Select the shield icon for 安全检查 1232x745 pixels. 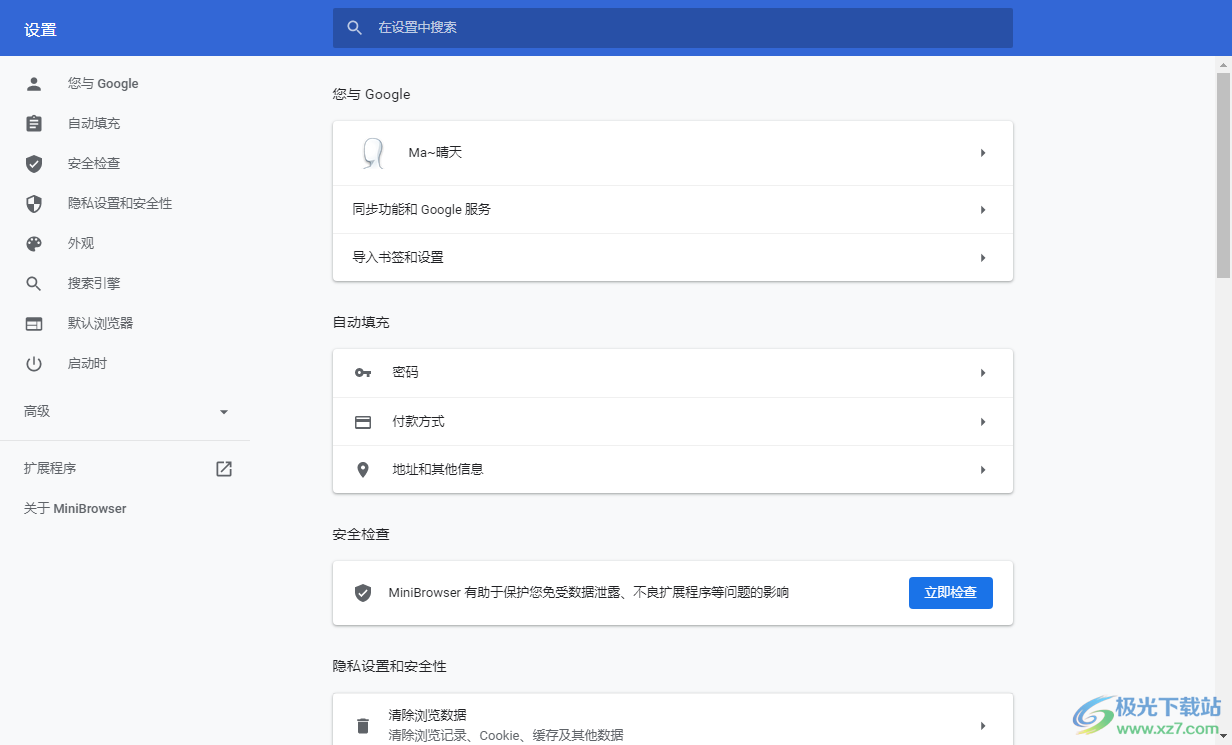(34, 163)
